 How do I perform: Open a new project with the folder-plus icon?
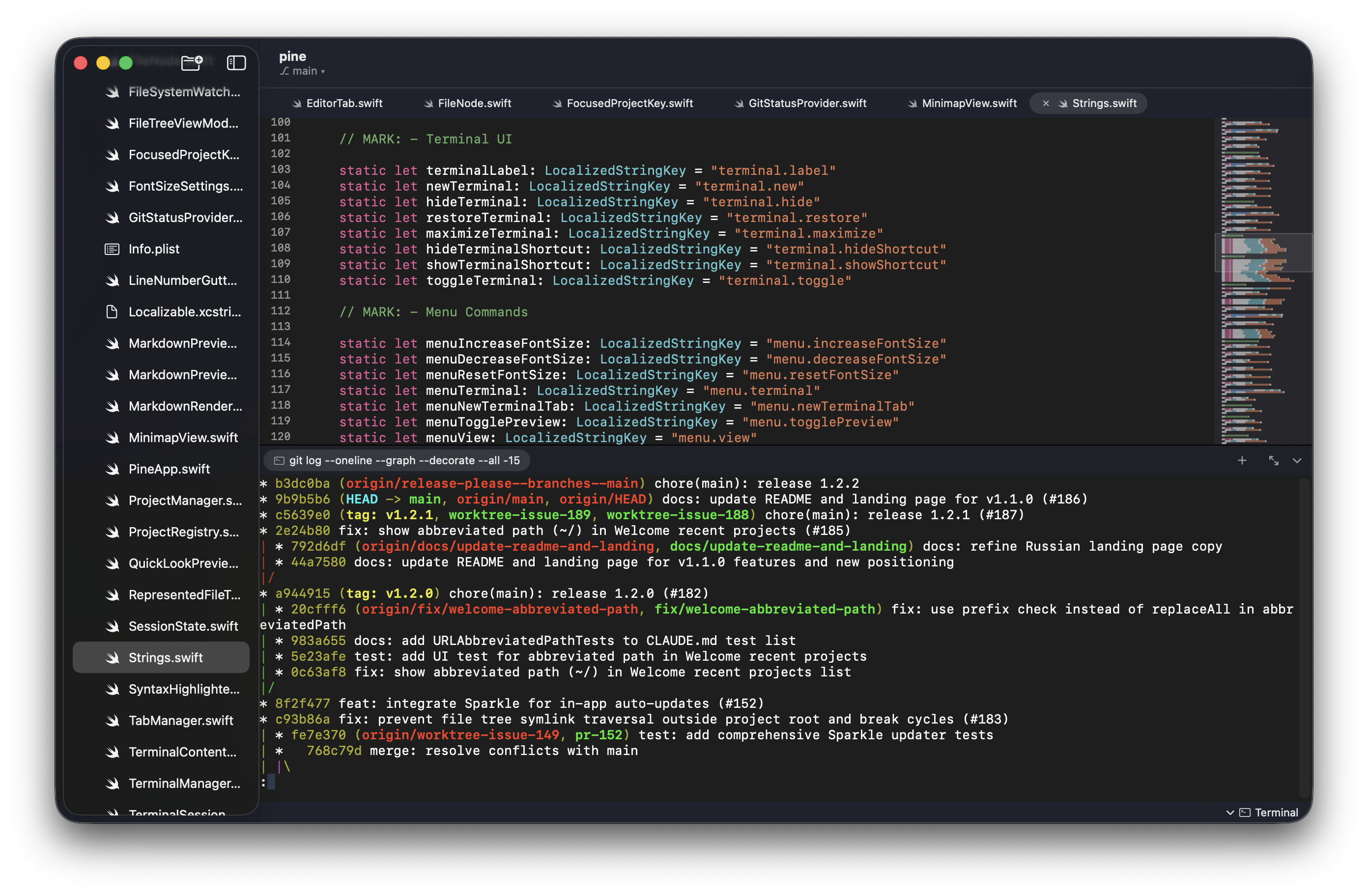click(192, 63)
